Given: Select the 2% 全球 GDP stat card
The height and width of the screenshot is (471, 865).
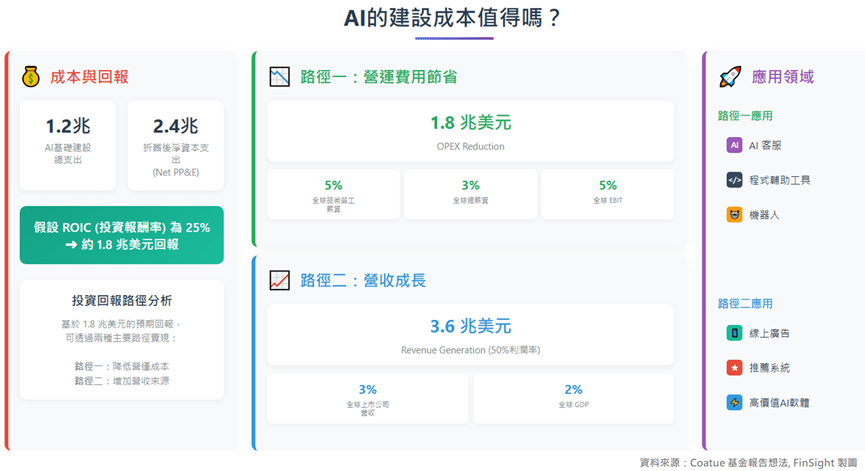Looking at the screenshot, I should tap(573, 397).
